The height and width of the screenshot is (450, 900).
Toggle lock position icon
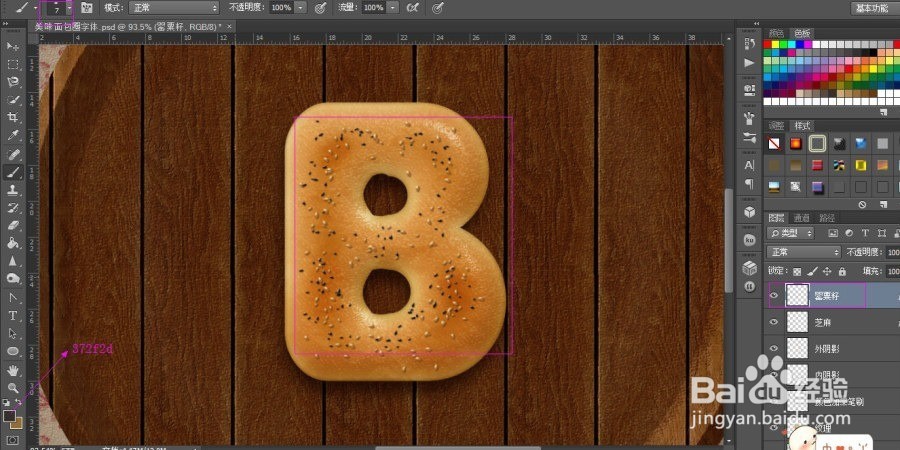click(x=827, y=271)
